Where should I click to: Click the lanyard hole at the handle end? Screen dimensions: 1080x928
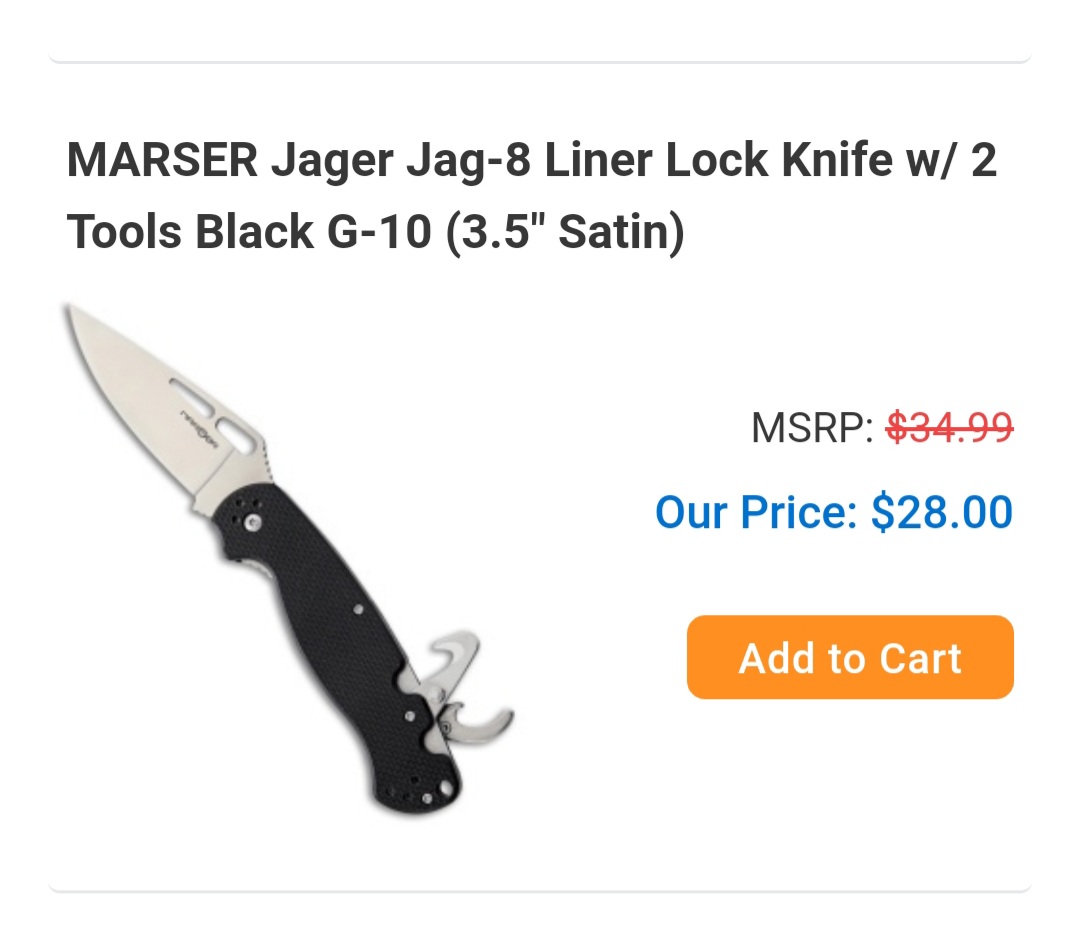tap(445, 787)
